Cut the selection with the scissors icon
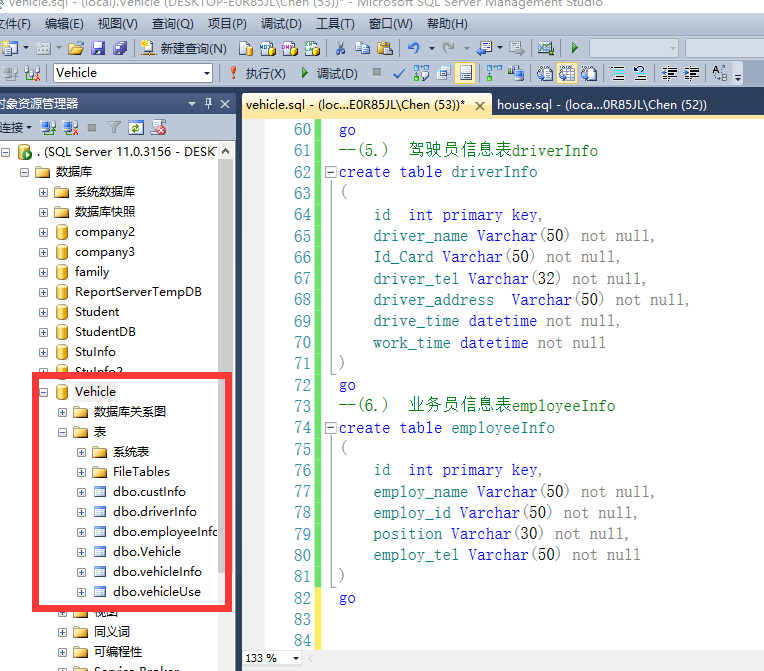Screen dimensions: 764x671 click(340, 48)
